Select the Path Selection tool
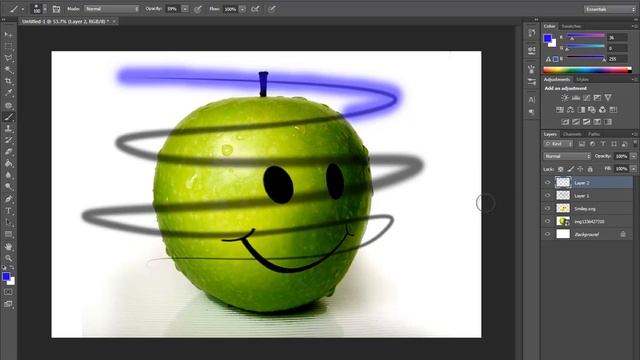Image resolution: width=640 pixels, height=360 pixels. pyautogui.click(x=8, y=222)
